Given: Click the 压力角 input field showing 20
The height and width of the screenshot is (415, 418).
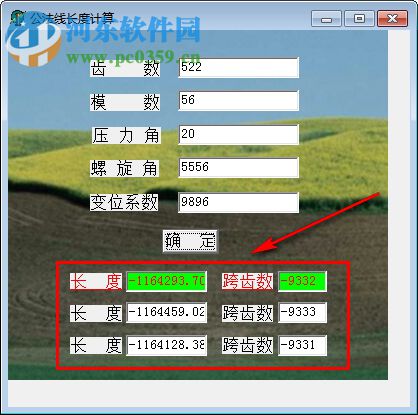Looking at the screenshot, I should click(x=238, y=135).
